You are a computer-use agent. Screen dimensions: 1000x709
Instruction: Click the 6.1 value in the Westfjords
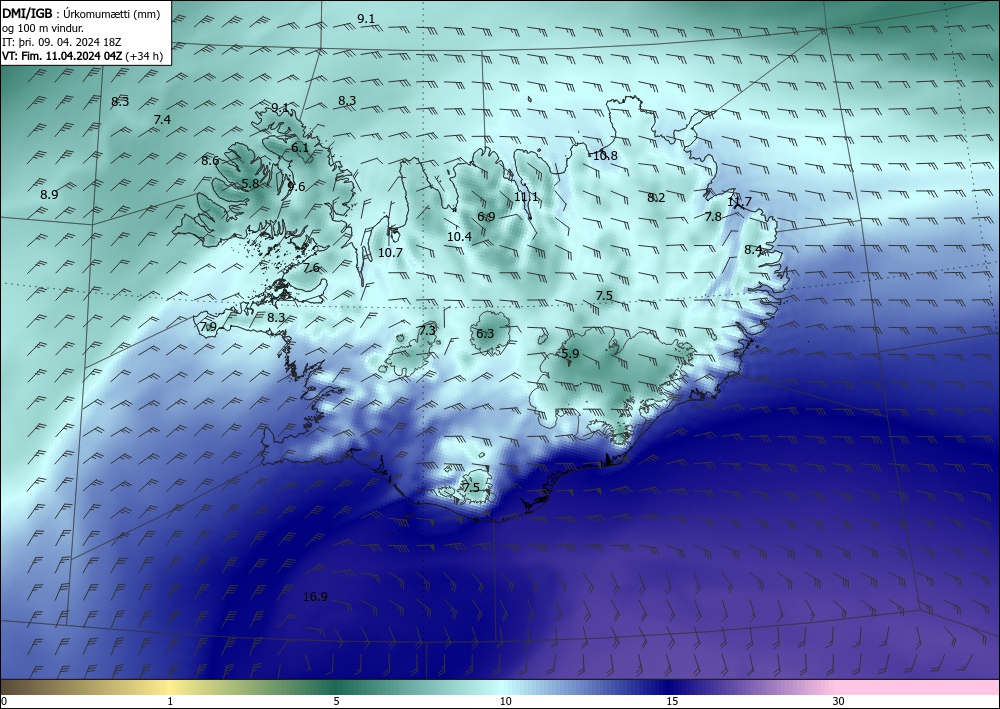tap(300, 147)
